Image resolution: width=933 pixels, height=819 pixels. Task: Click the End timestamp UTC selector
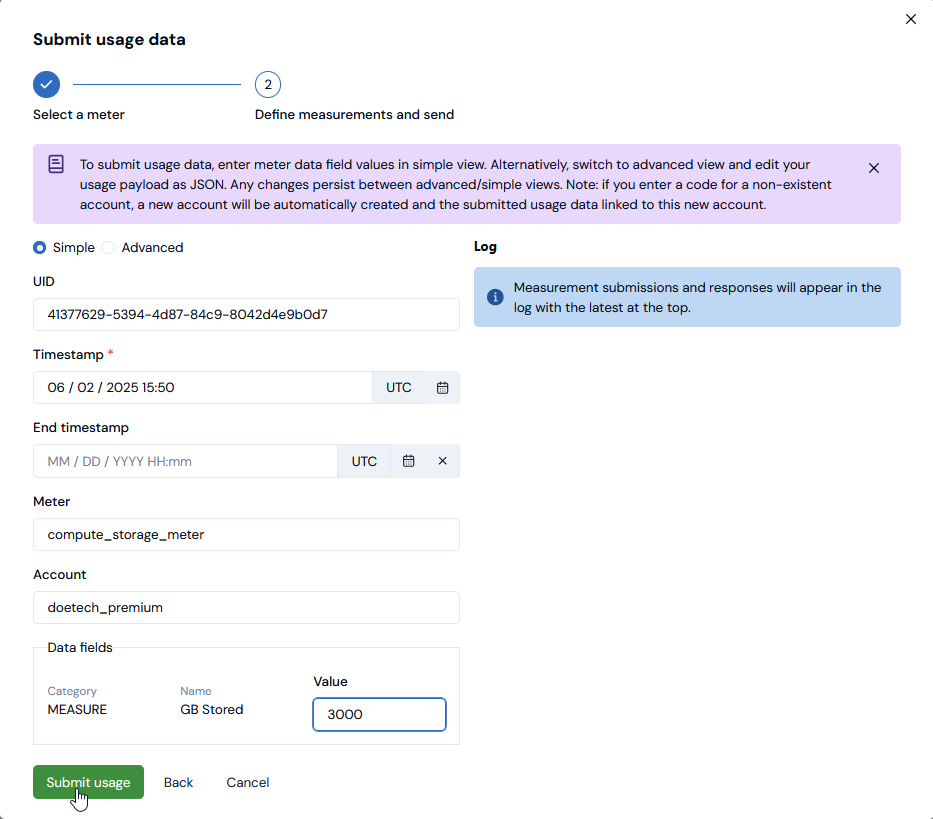364,462
